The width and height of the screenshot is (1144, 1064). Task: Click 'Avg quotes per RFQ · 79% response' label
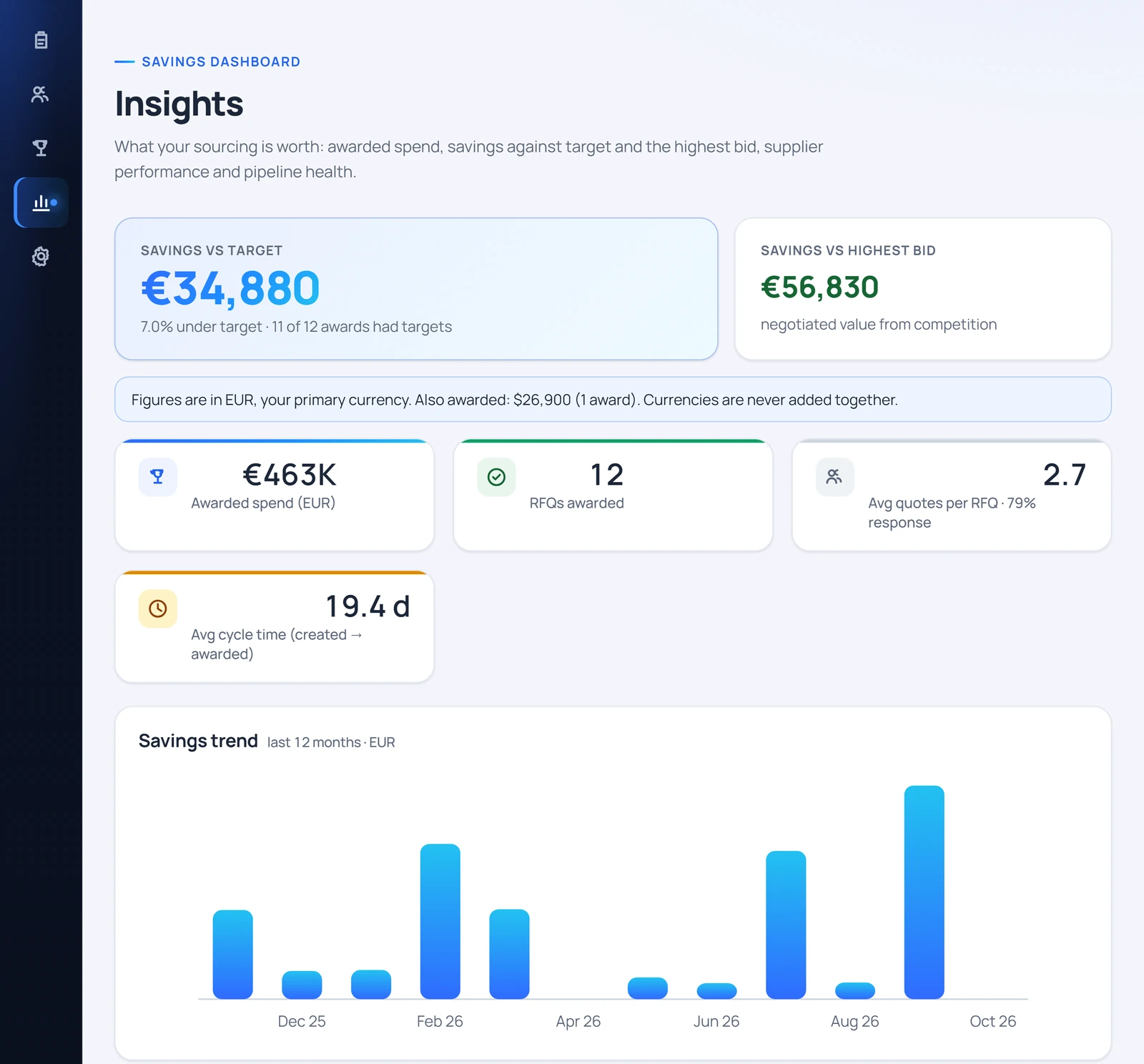[952, 513]
